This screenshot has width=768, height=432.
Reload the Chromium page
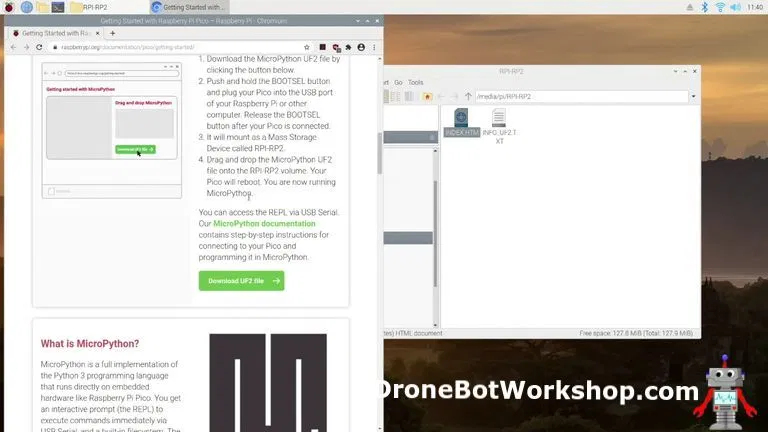39,47
